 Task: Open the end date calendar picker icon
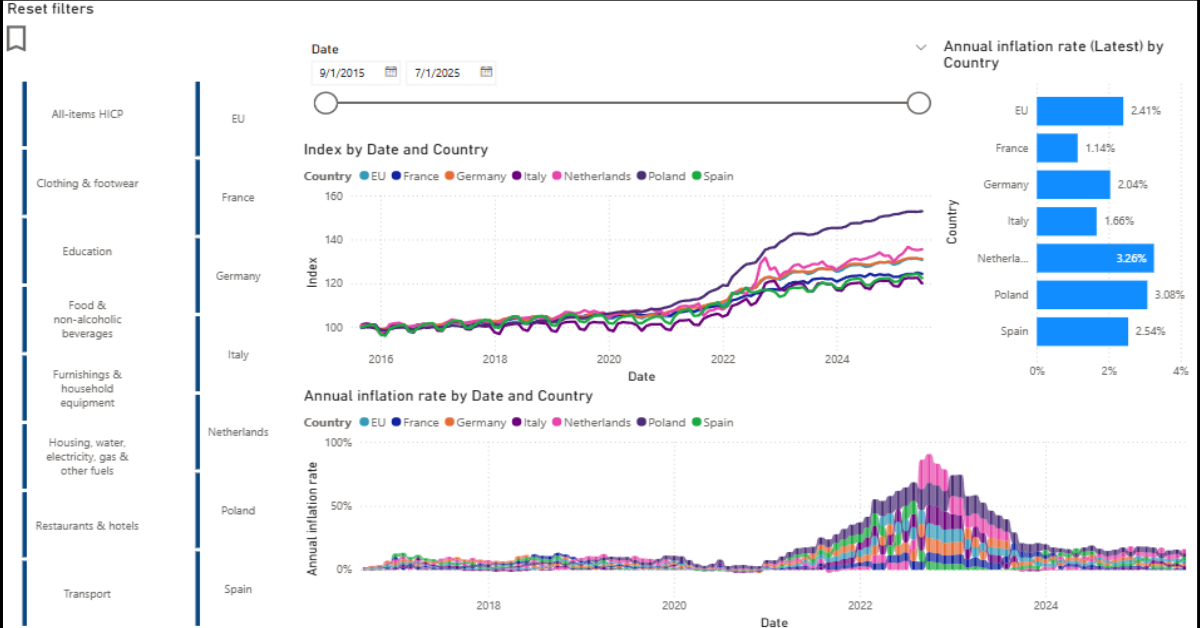486,72
